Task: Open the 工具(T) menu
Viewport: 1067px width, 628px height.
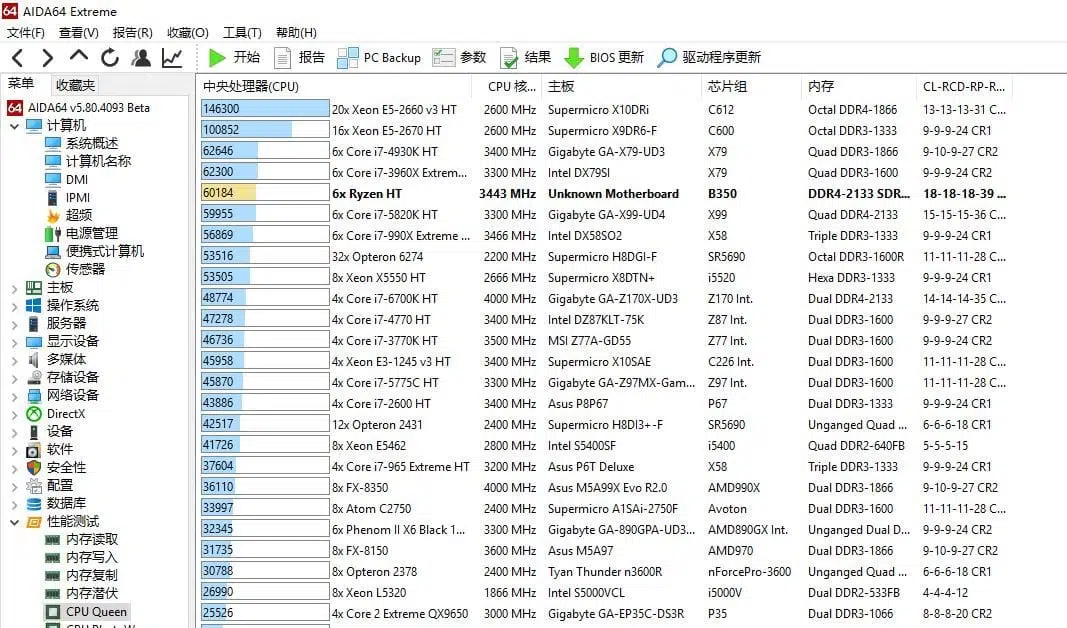Action: click(242, 33)
